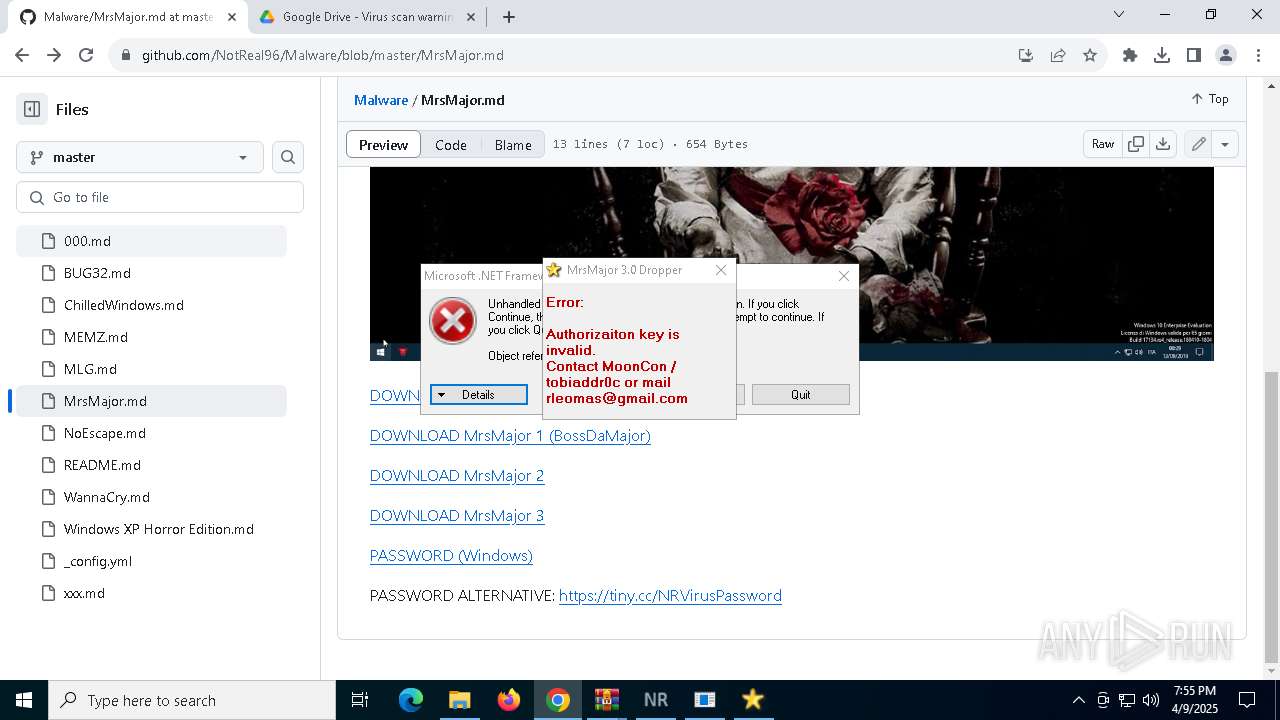Jump to Top of file
This screenshot has height=720, width=1280.
click(1209, 99)
